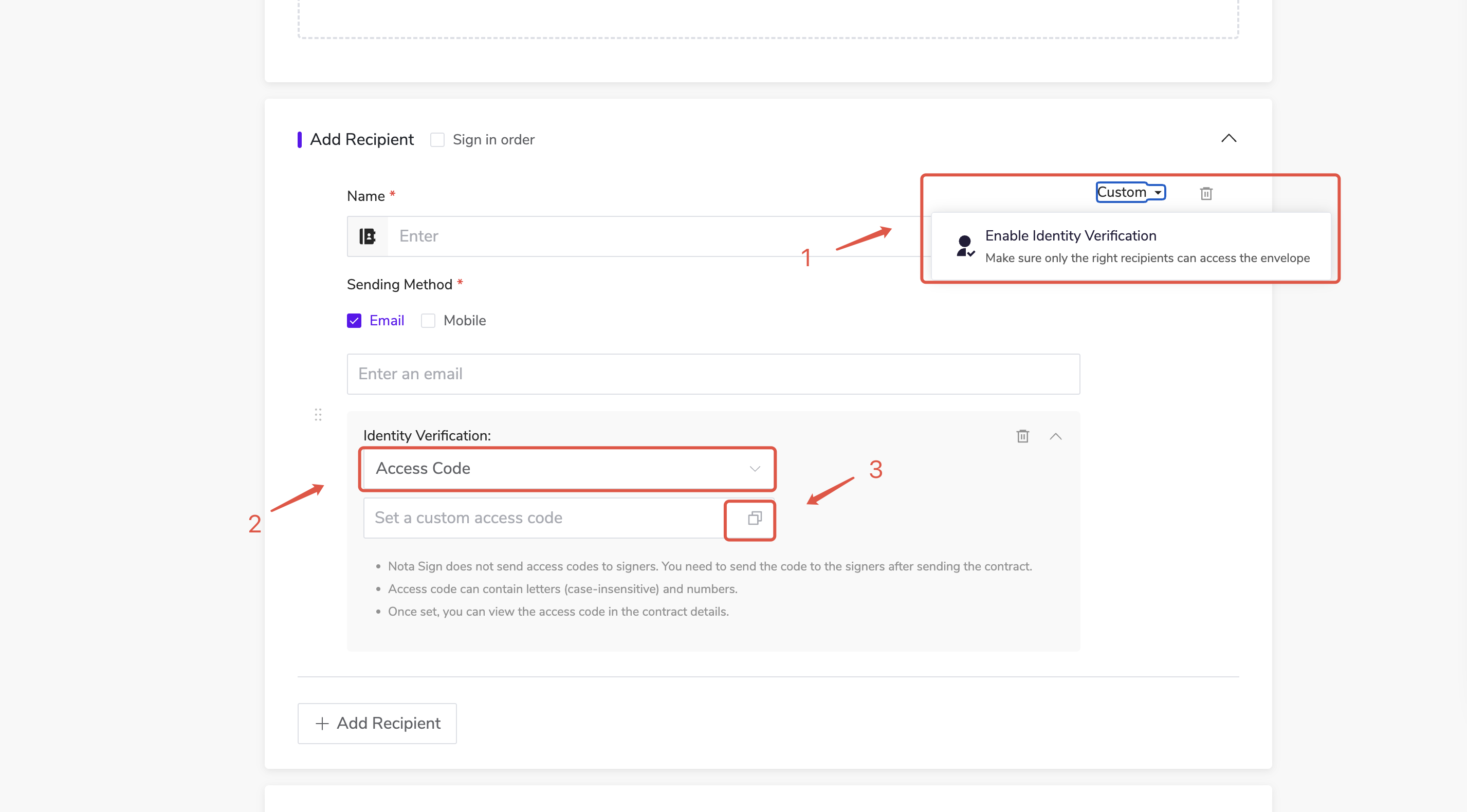Check the Mobile sending method

pyautogui.click(x=428, y=321)
